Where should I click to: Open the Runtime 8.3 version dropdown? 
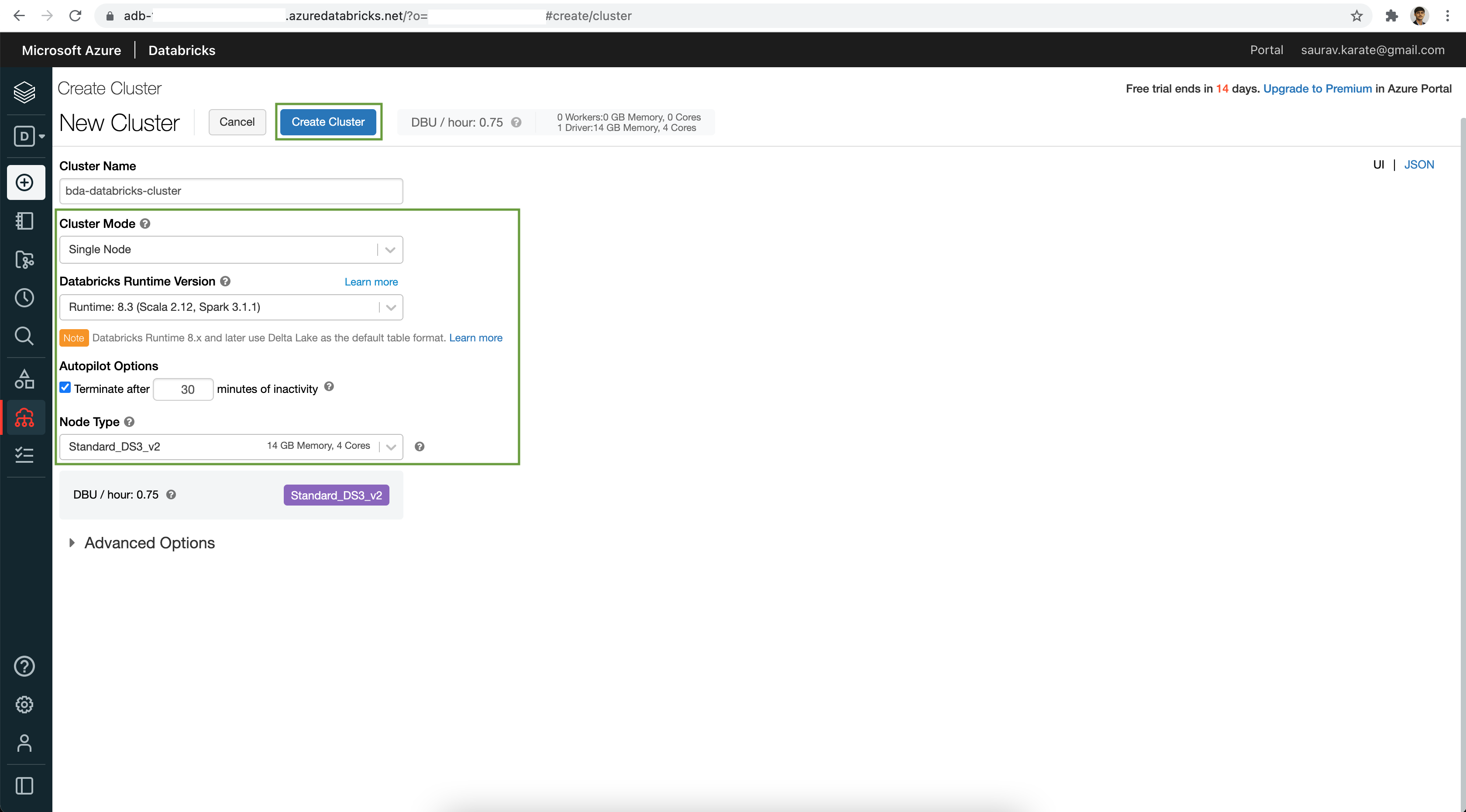(231, 307)
